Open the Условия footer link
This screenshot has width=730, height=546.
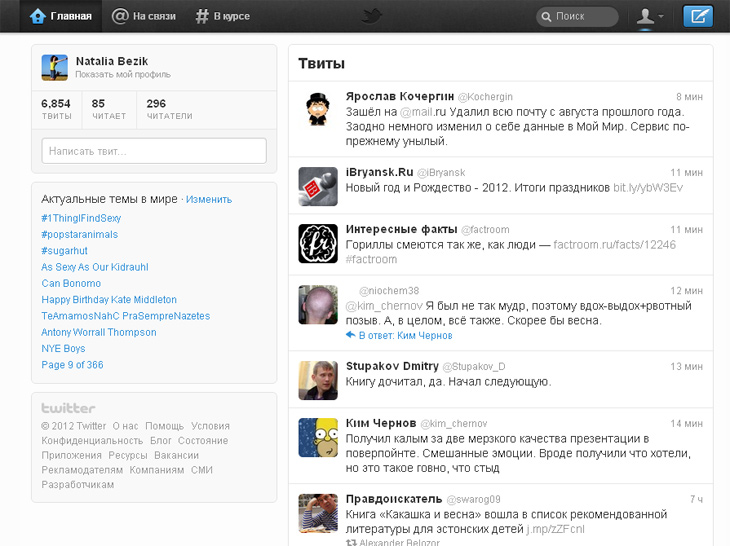point(210,426)
